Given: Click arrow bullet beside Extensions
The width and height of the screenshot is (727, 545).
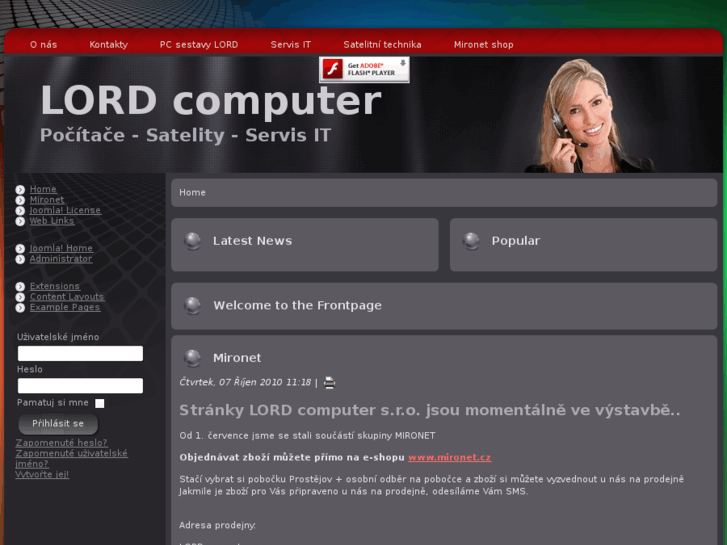Looking at the screenshot, I should coord(20,287).
